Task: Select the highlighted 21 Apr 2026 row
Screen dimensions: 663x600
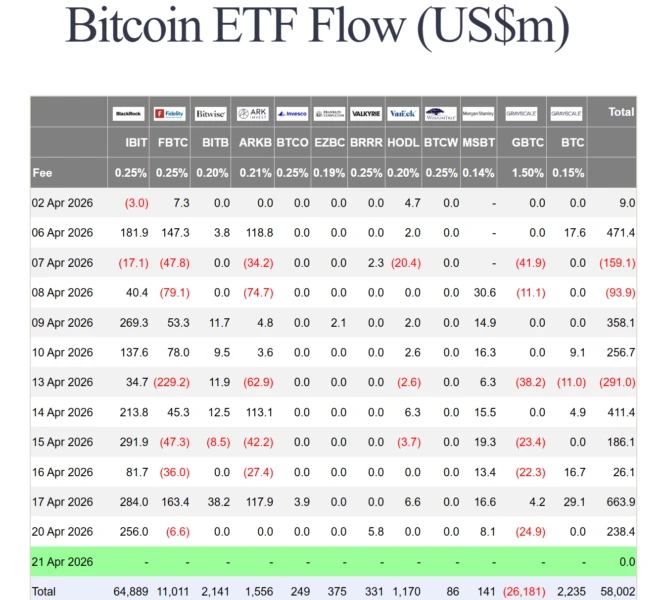Action: point(333,562)
